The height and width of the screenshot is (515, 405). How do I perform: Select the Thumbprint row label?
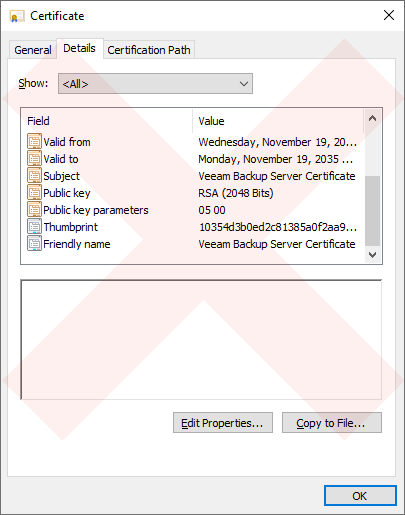[71, 227]
